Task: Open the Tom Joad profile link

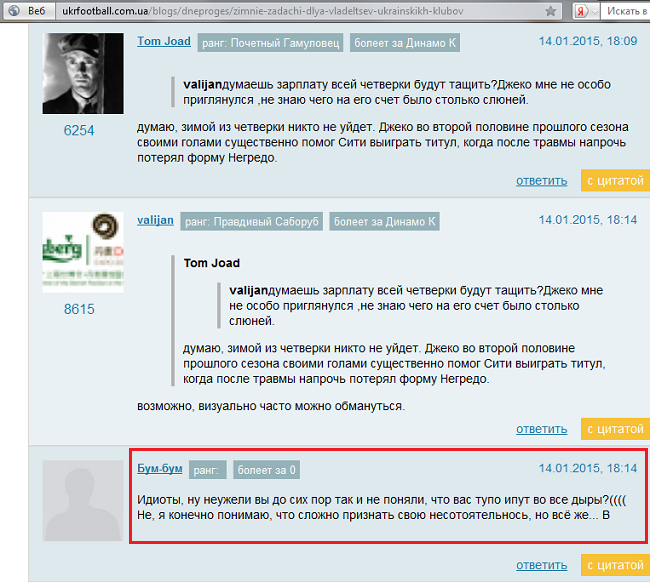Action: 164,41
